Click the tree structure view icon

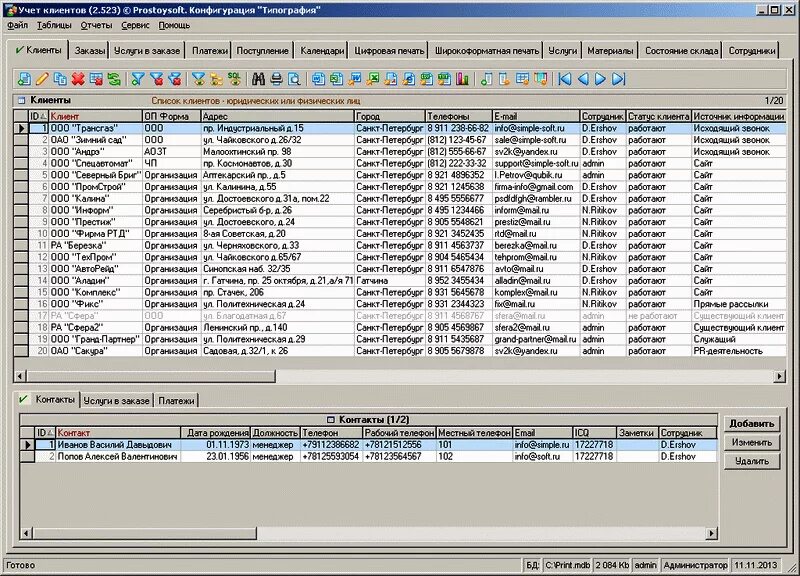click(216, 79)
